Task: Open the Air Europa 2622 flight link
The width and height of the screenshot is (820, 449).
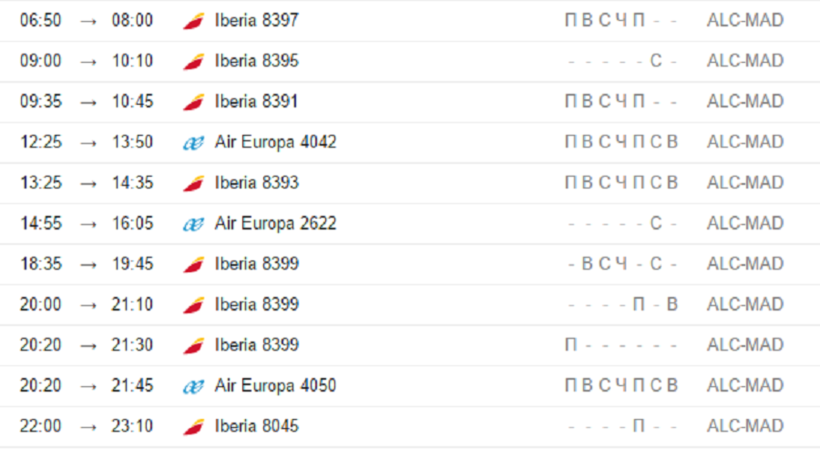Action: (x=275, y=223)
